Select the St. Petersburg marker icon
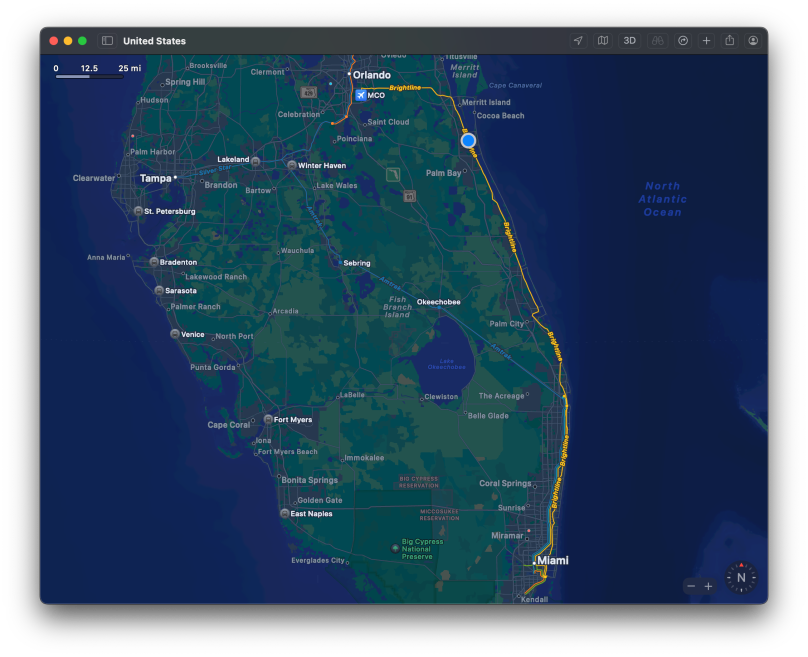This screenshot has width=808, height=657. click(138, 211)
